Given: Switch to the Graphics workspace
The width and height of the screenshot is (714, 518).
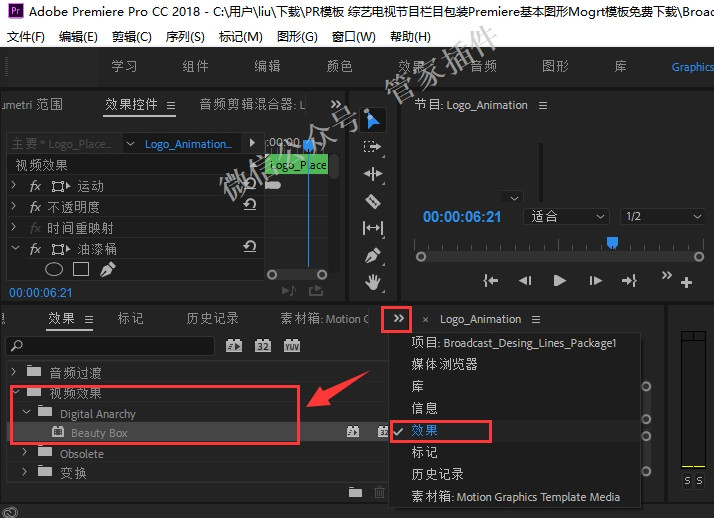Looking at the screenshot, I should 693,67.
